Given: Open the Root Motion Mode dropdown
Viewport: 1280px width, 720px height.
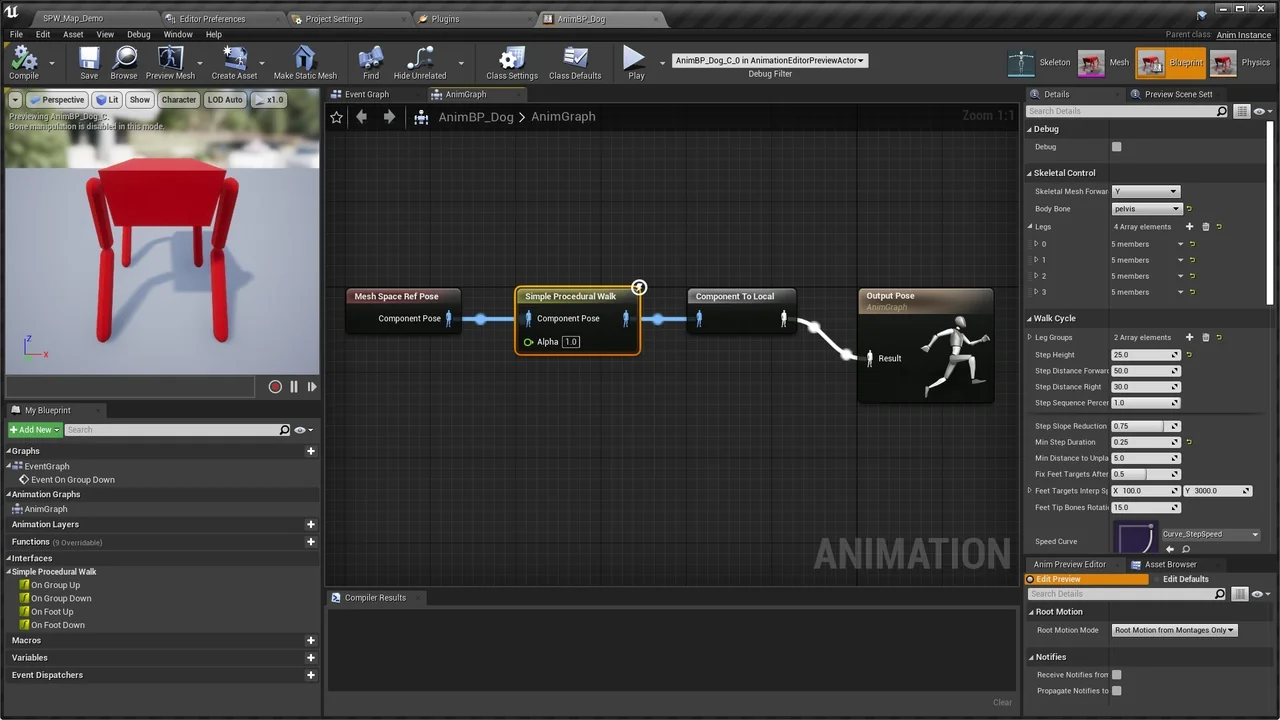Looking at the screenshot, I should (x=1174, y=630).
